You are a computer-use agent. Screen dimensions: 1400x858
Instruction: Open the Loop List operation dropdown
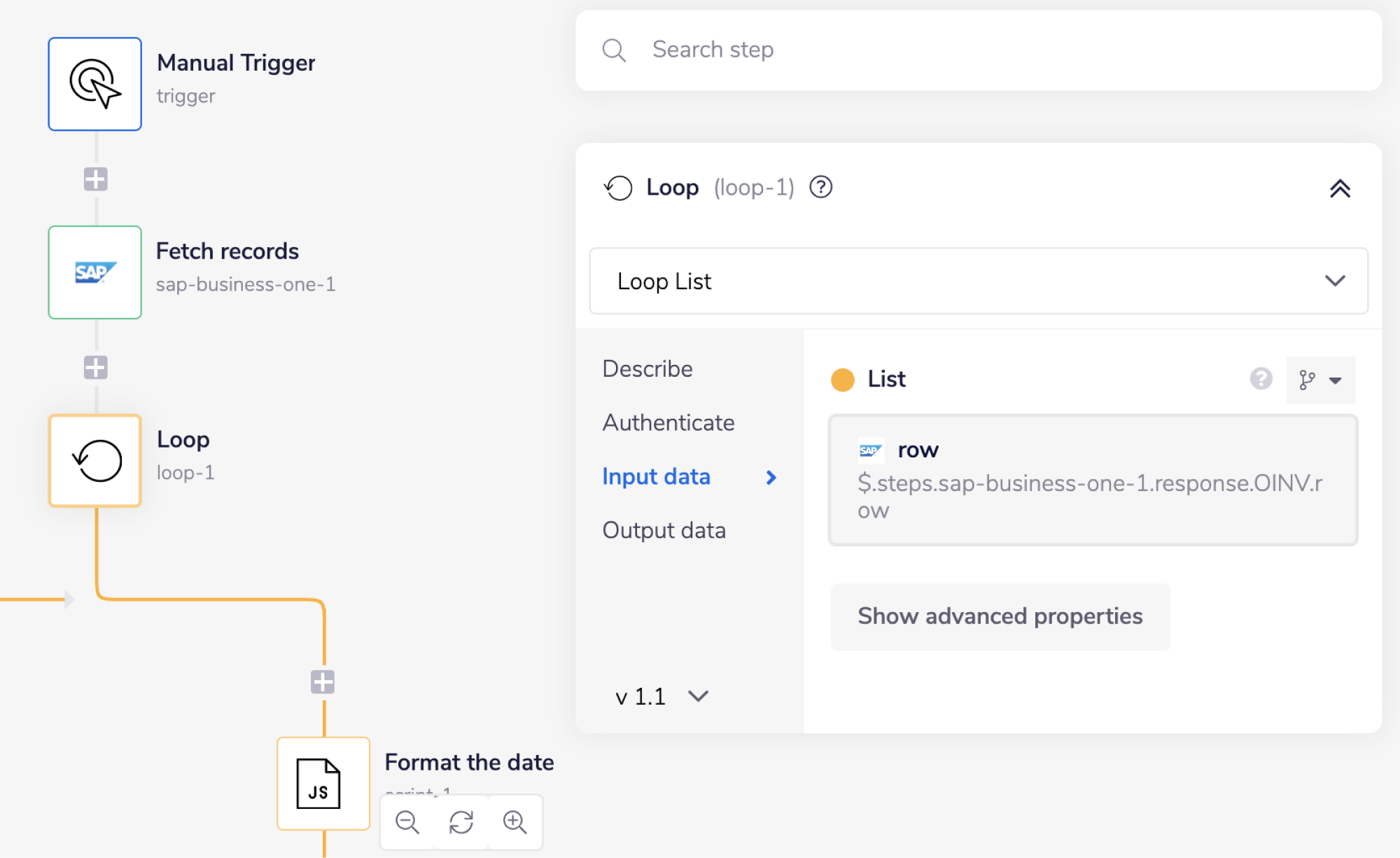[978, 281]
